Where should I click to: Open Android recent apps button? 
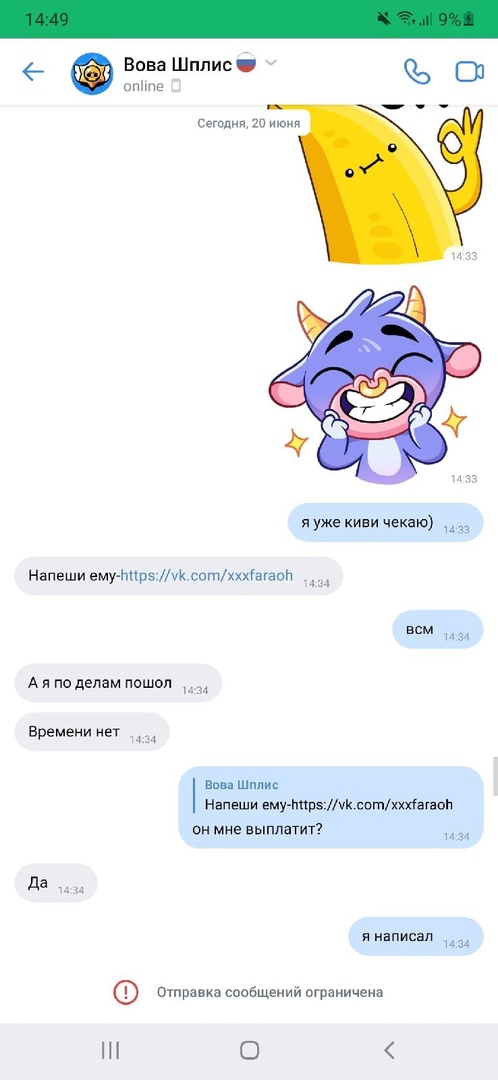click(110, 1050)
